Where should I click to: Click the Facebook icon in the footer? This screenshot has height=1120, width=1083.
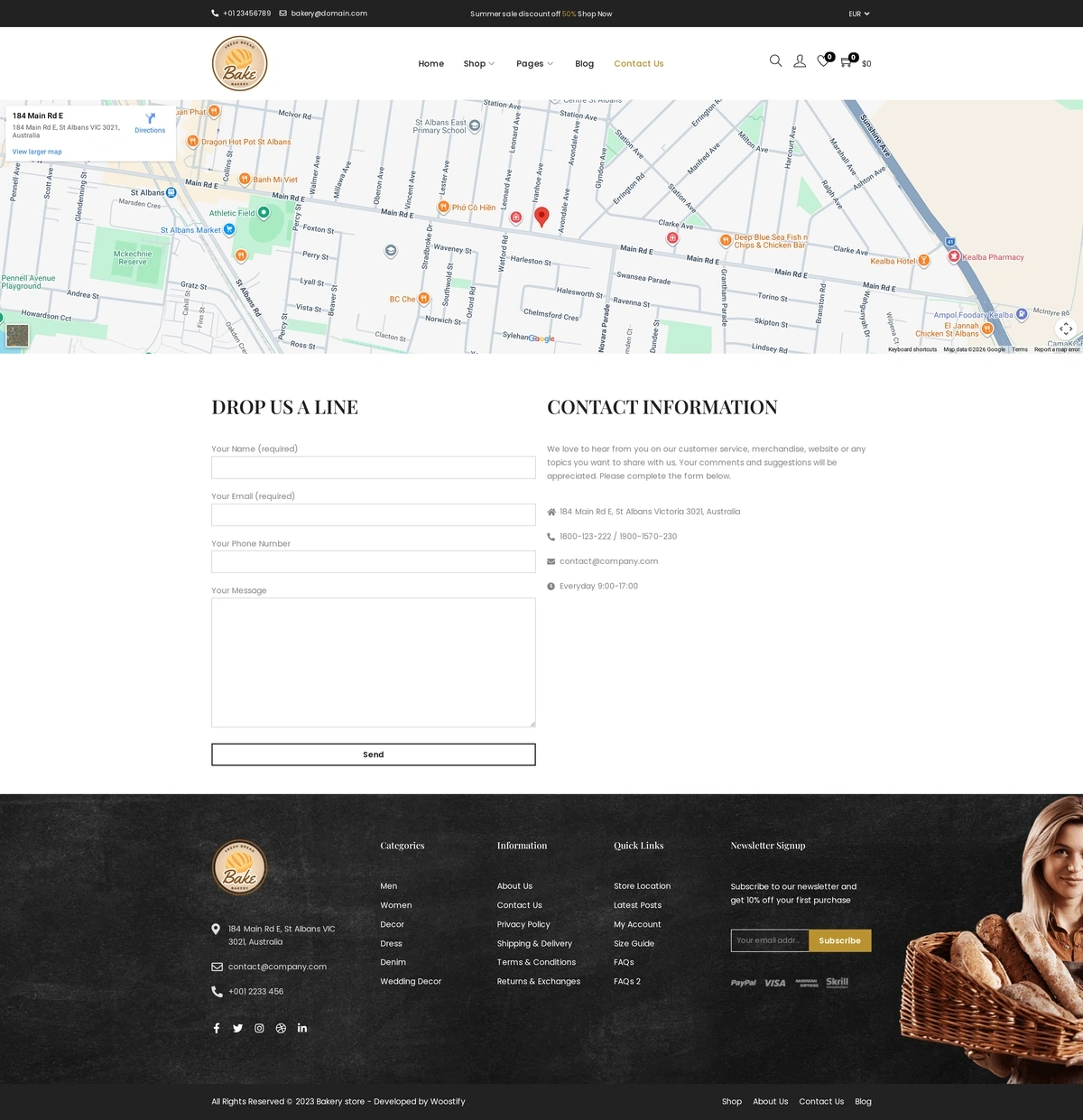(216, 1027)
